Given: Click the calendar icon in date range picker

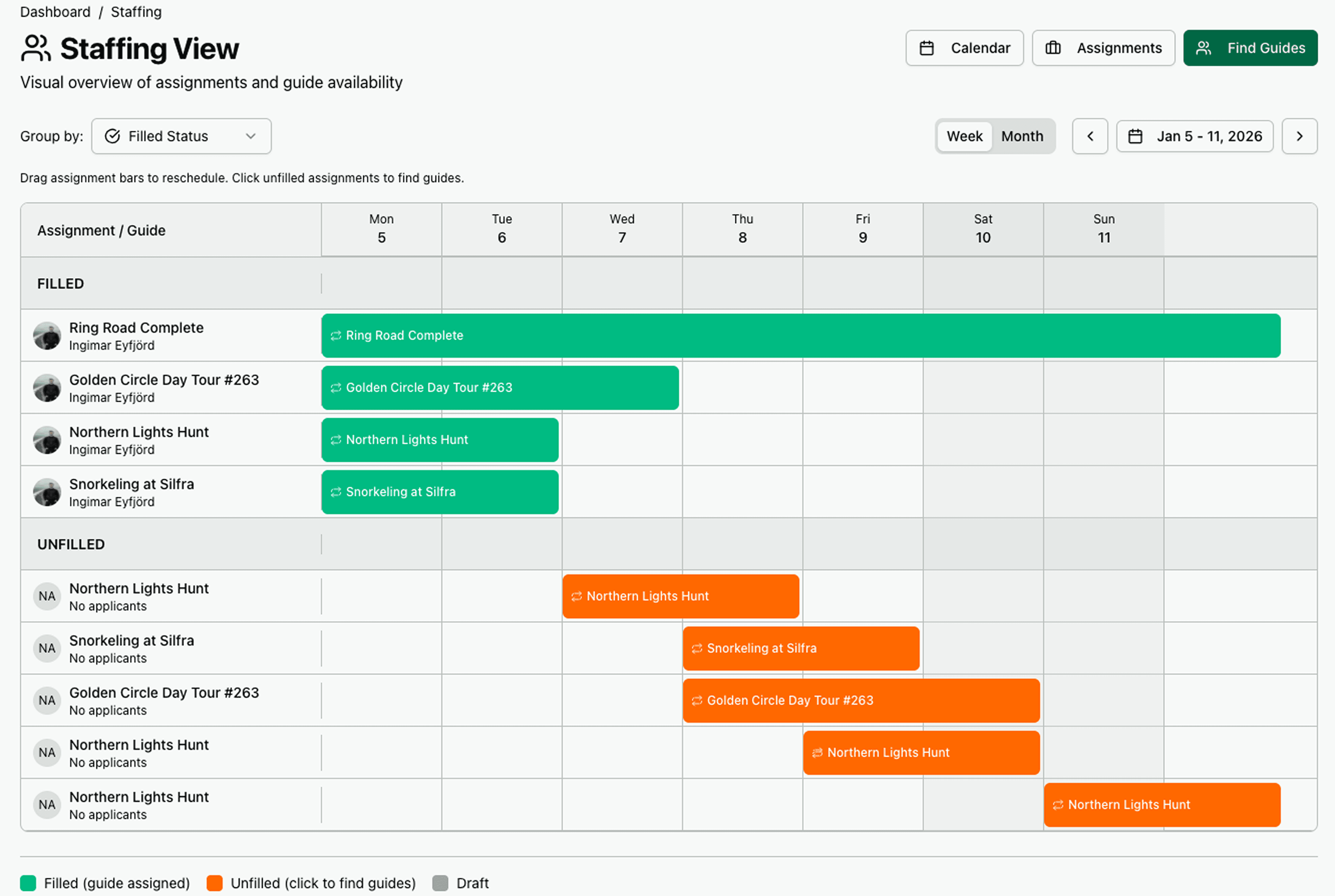Looking at the screenshot, I should pyautogui.click(x=1135, y=137).
